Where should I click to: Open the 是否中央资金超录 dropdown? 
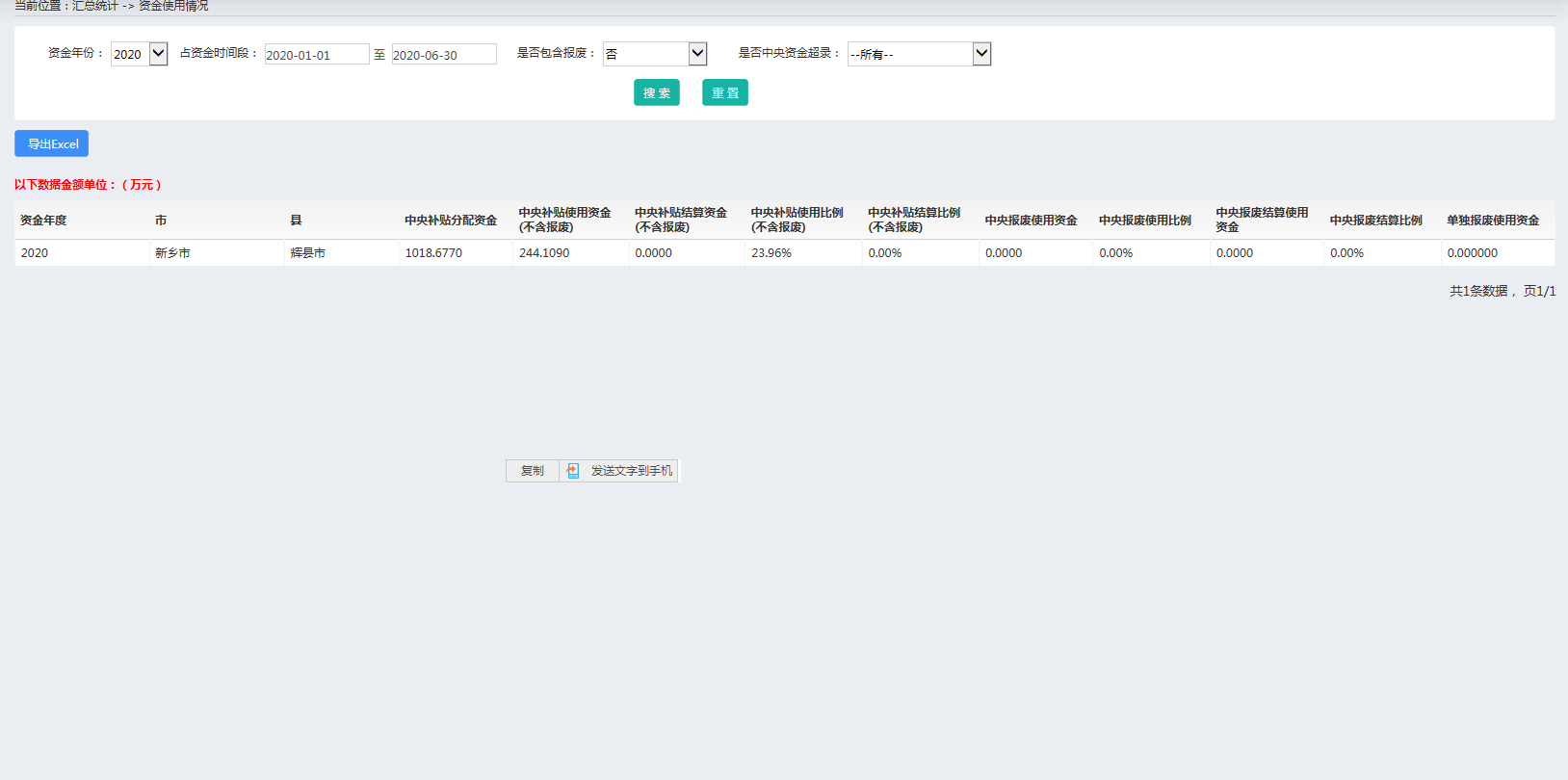pyautogui.click(x=919, y=54)
